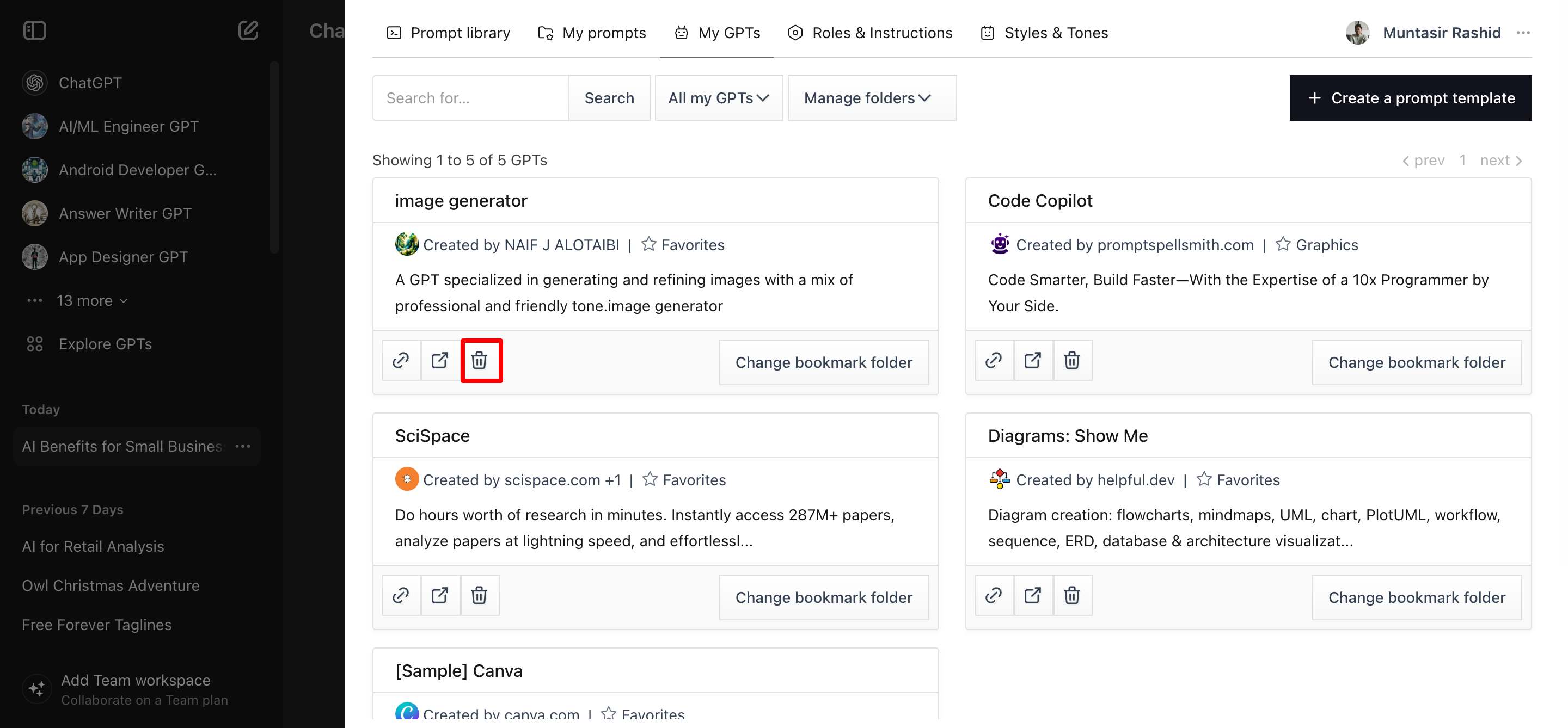This screenshot has width=1568, height=728.
Task: Click the new chat compose icon
Action: [x=248, y=30]
